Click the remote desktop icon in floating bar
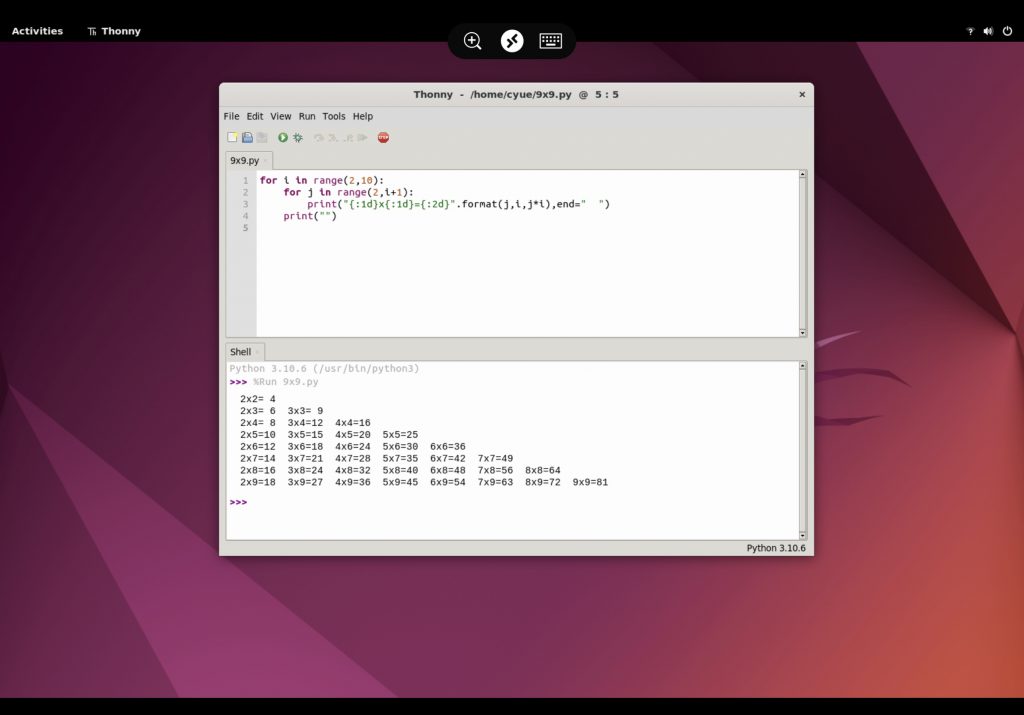This screenshot has width=1024, height=715. (512, 41)
